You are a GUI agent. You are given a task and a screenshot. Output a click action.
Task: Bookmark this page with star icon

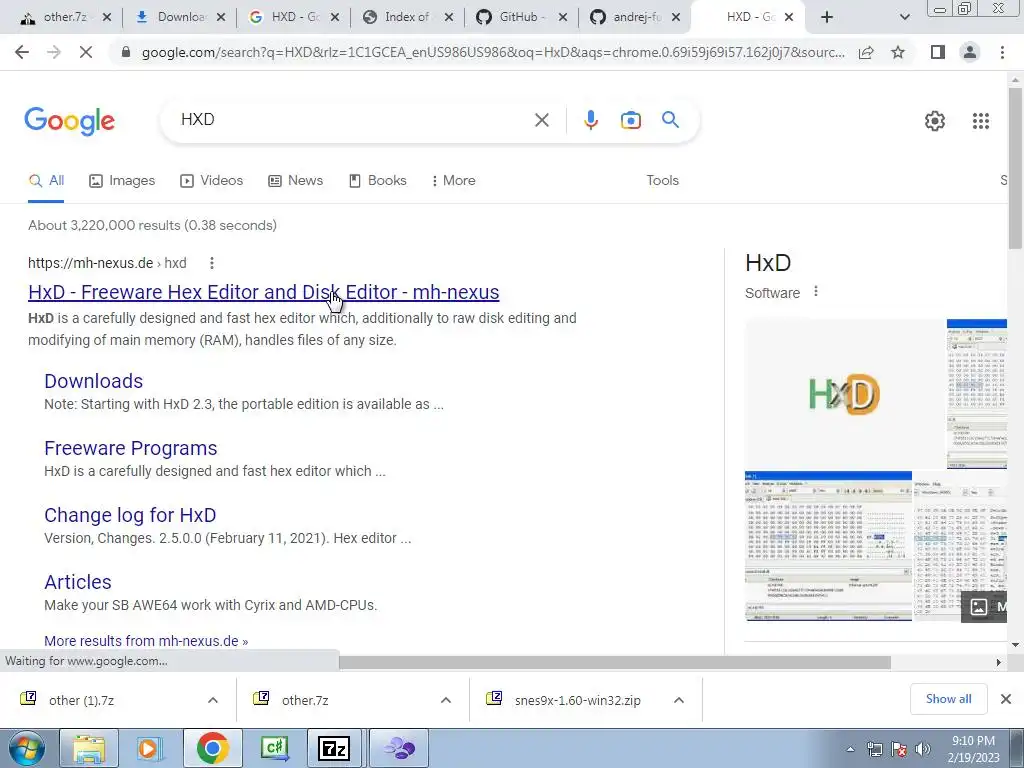point(898,52)
